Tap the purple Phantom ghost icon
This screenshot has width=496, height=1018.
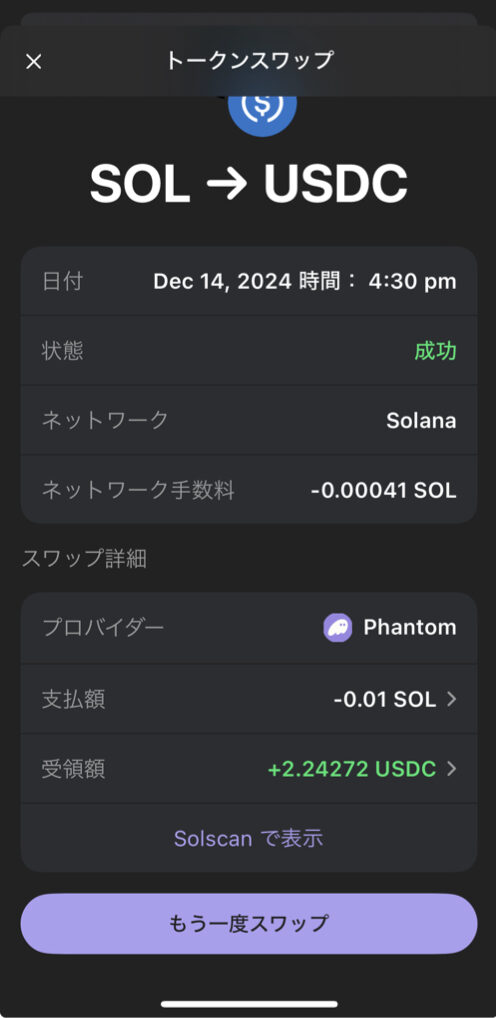(x=338, y=627)
